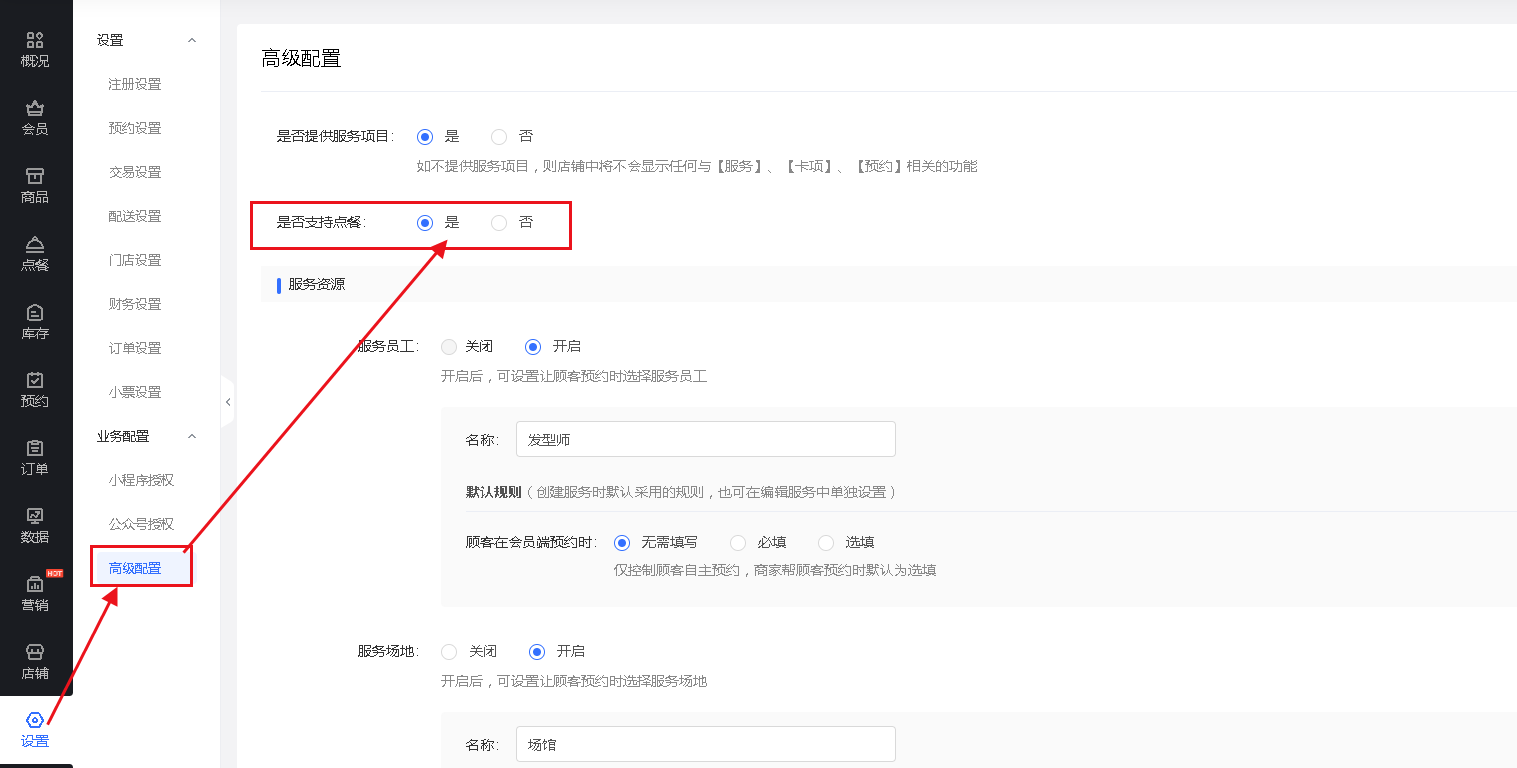Select 否 for 是否支持点餐
This screenshot has width=1517, height=768.
[499, 223]
